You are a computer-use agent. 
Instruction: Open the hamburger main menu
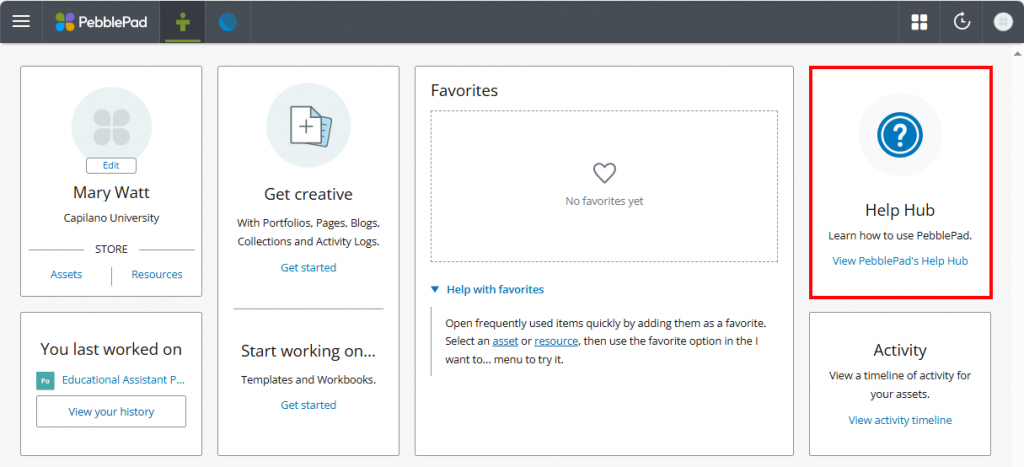click(22, 22)
